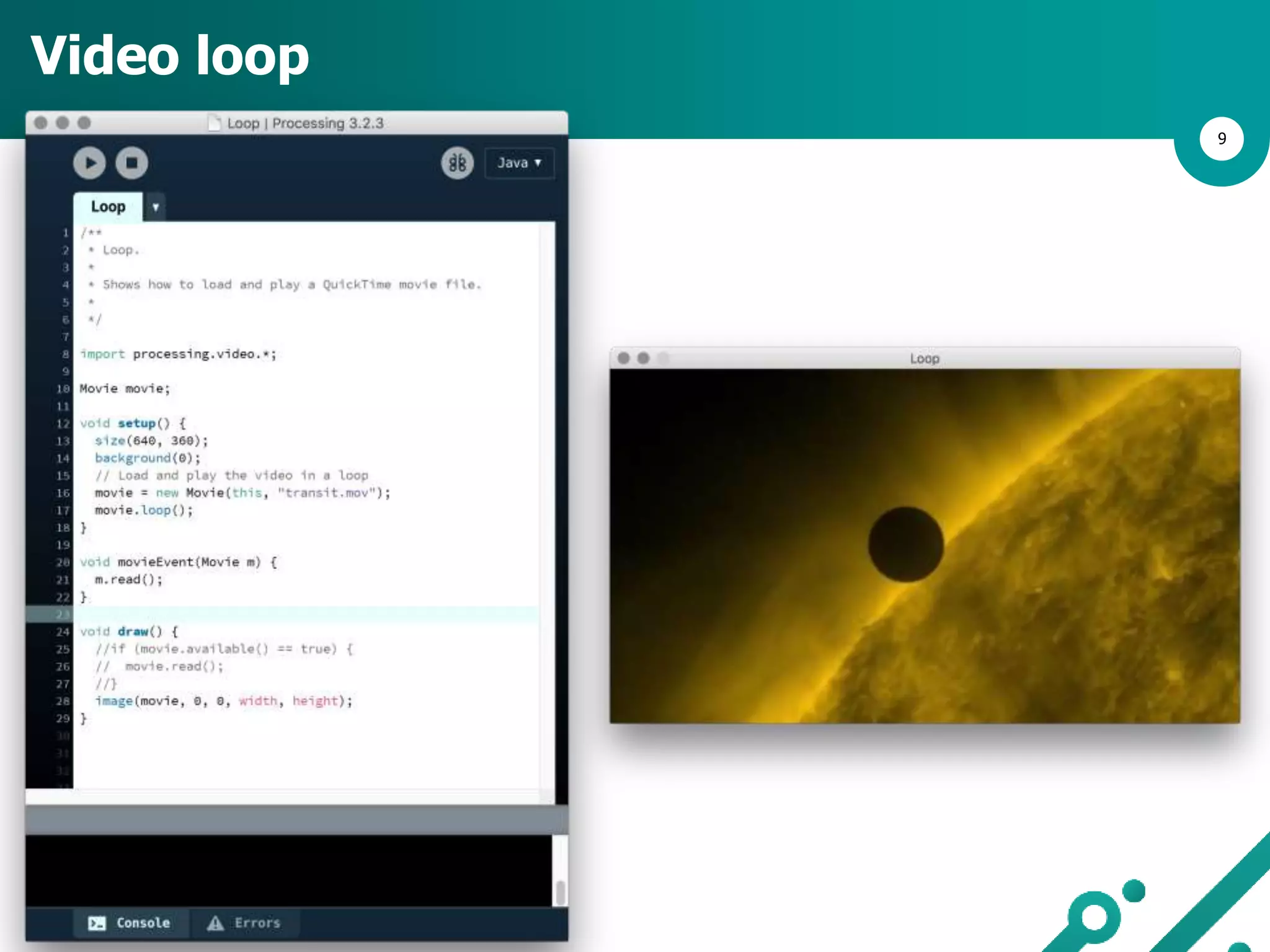
Task: Click the comment "// Load and play the video in a loop"
Action: pos(231,475)
